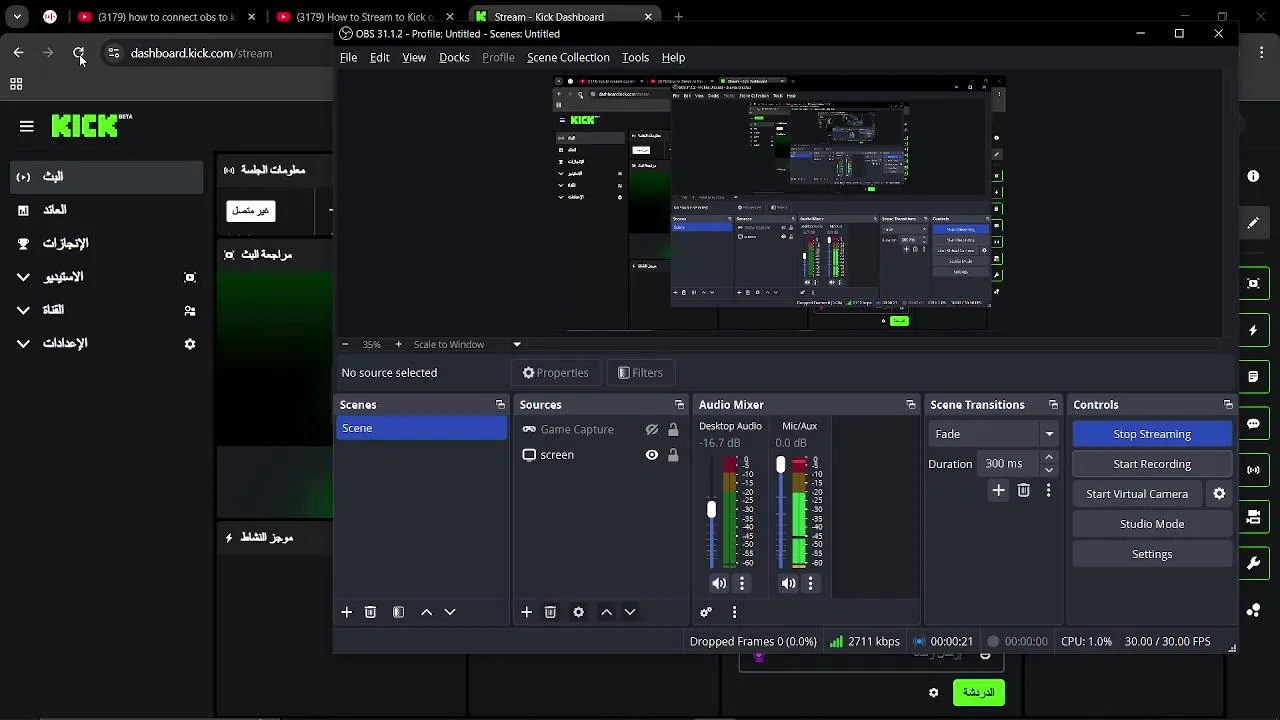Screen dimensions: 1280x720
Task: Open Desktop Audio three-dot menu
Action: pos(741,583)
